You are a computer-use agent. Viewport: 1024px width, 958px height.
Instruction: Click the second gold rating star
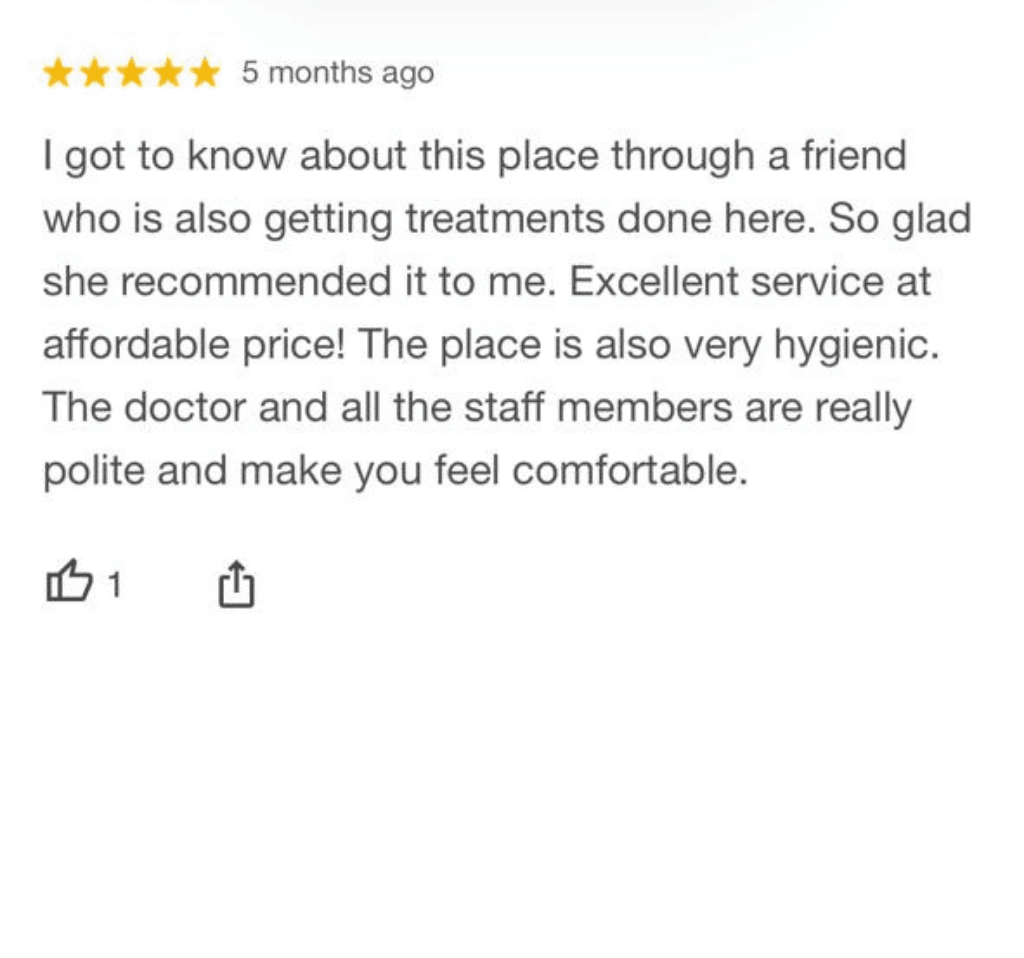coord(94,73)
